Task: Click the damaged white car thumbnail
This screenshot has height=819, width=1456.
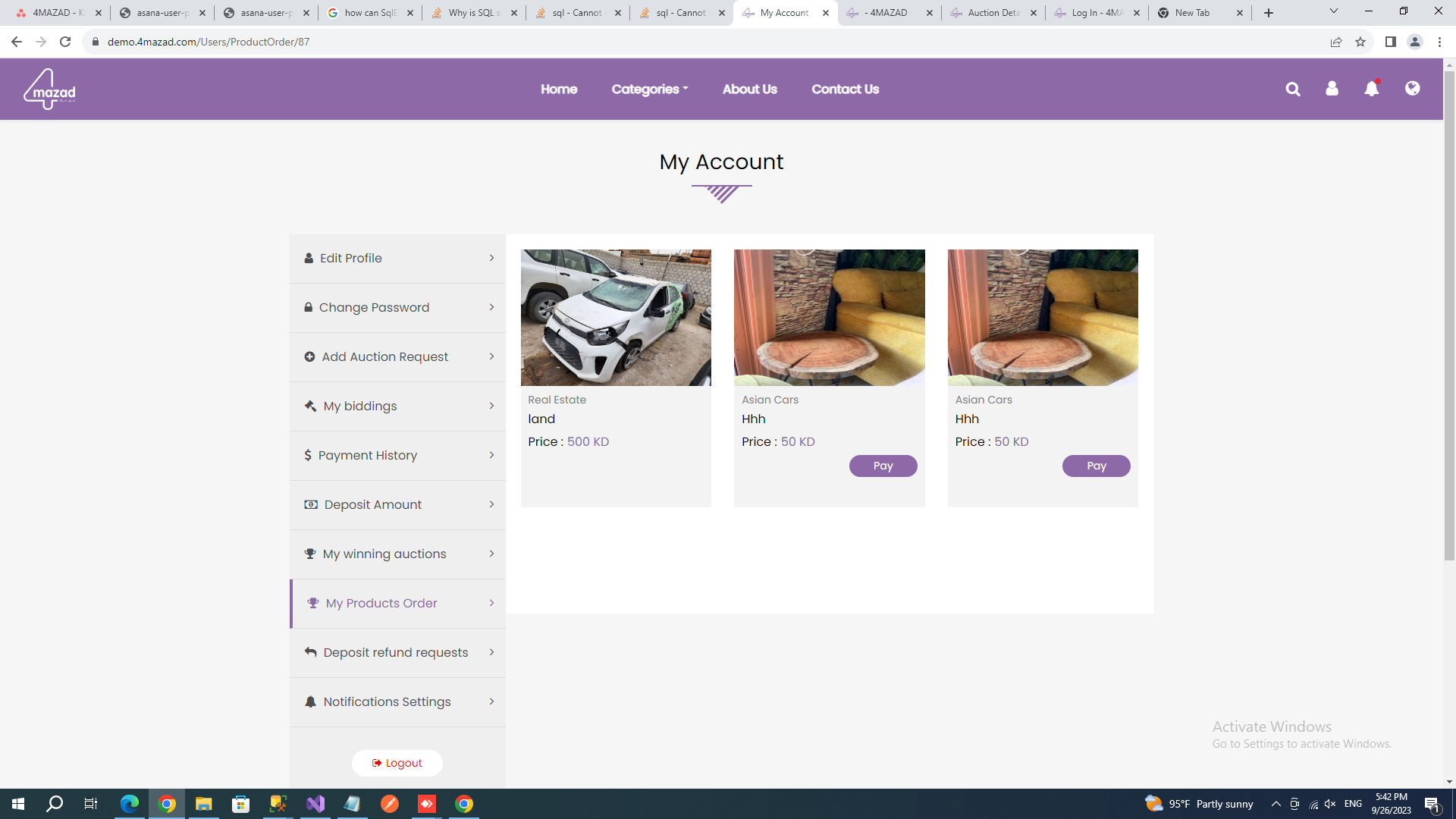Action: point(616,318)
